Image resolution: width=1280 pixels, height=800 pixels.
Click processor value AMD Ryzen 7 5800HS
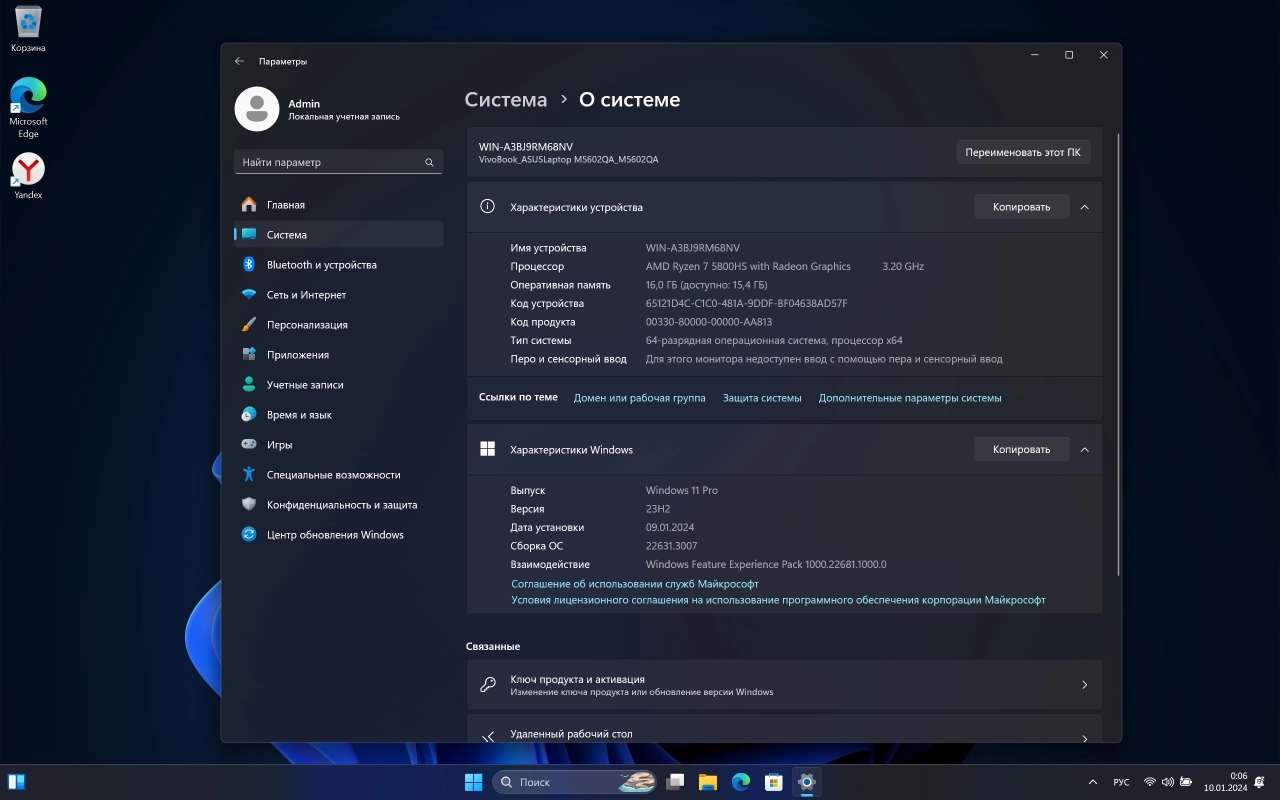(x=748, y=266)
